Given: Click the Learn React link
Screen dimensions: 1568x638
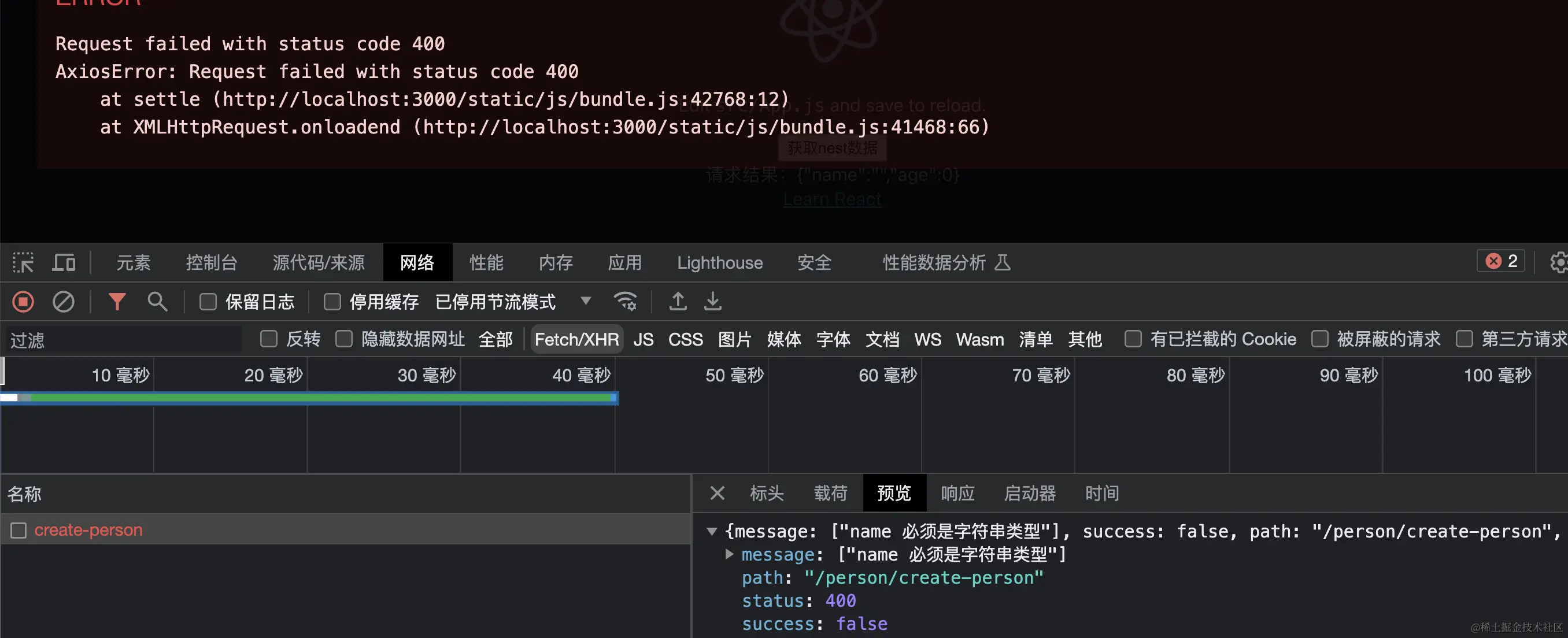Looking at the screenshot, I should point(832,199).
